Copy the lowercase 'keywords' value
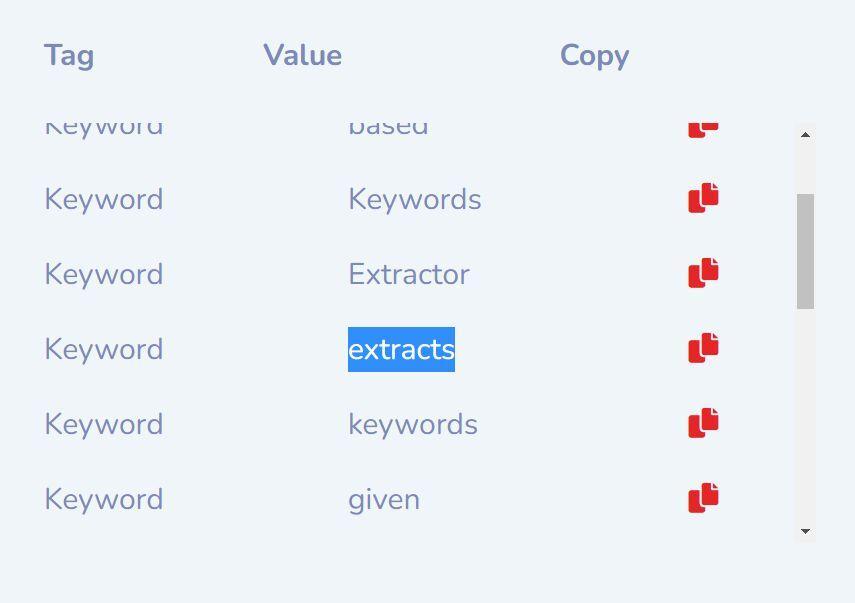Image resolution: width=855 pixels, height=603 pixels. (703, 423)
